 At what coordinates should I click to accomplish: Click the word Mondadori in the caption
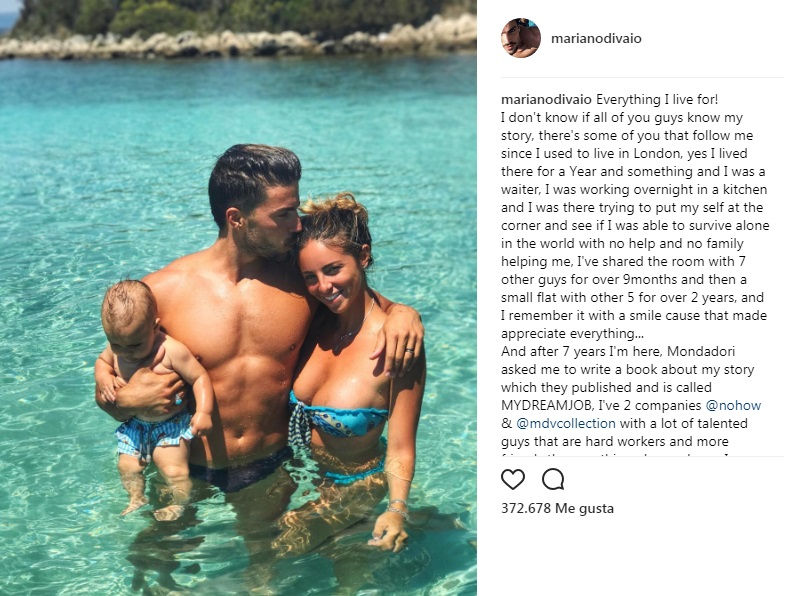coord(701,351)
